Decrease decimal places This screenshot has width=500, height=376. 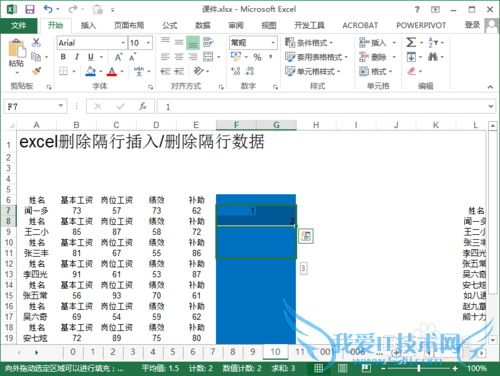point(249,71)
